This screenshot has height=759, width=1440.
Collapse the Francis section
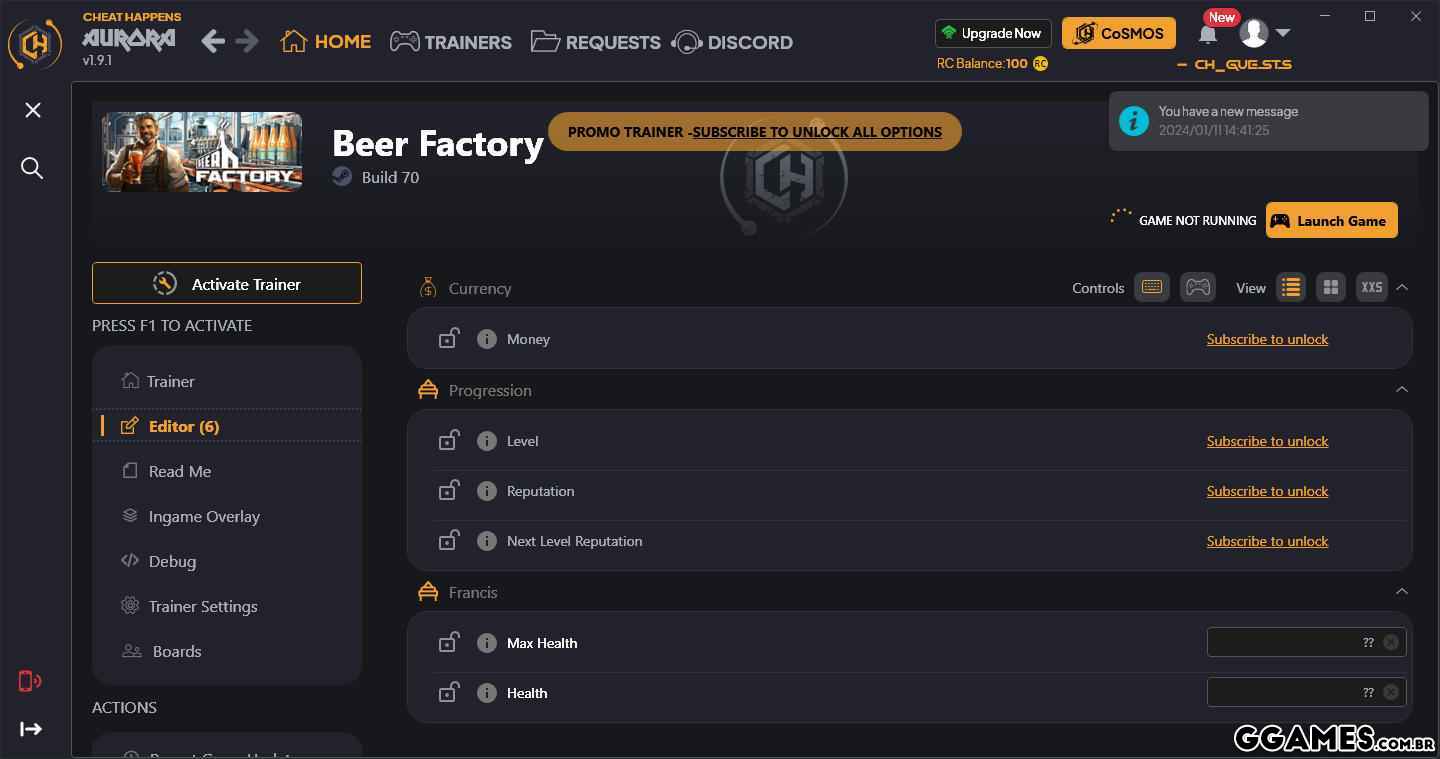[x=1402, y=591]
